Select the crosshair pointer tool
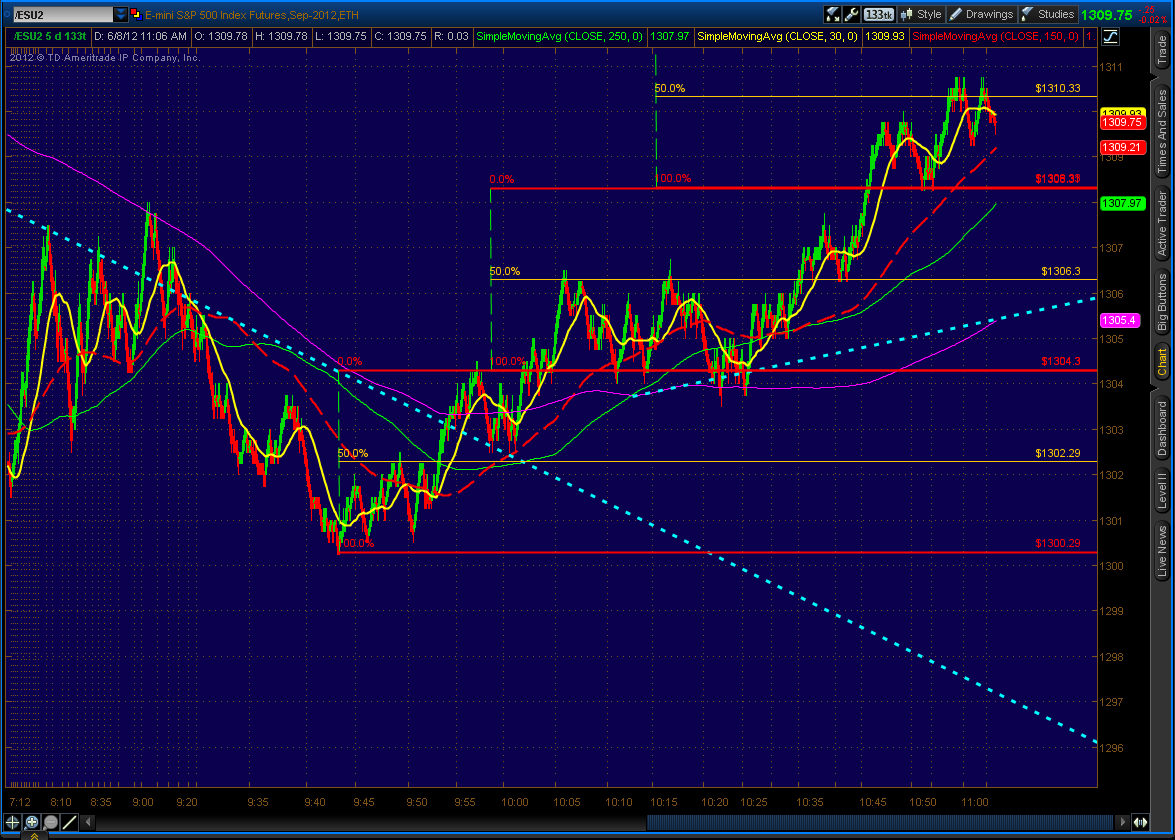The width and height of the screenshot is (1175, 840). (x=12, y=822)
